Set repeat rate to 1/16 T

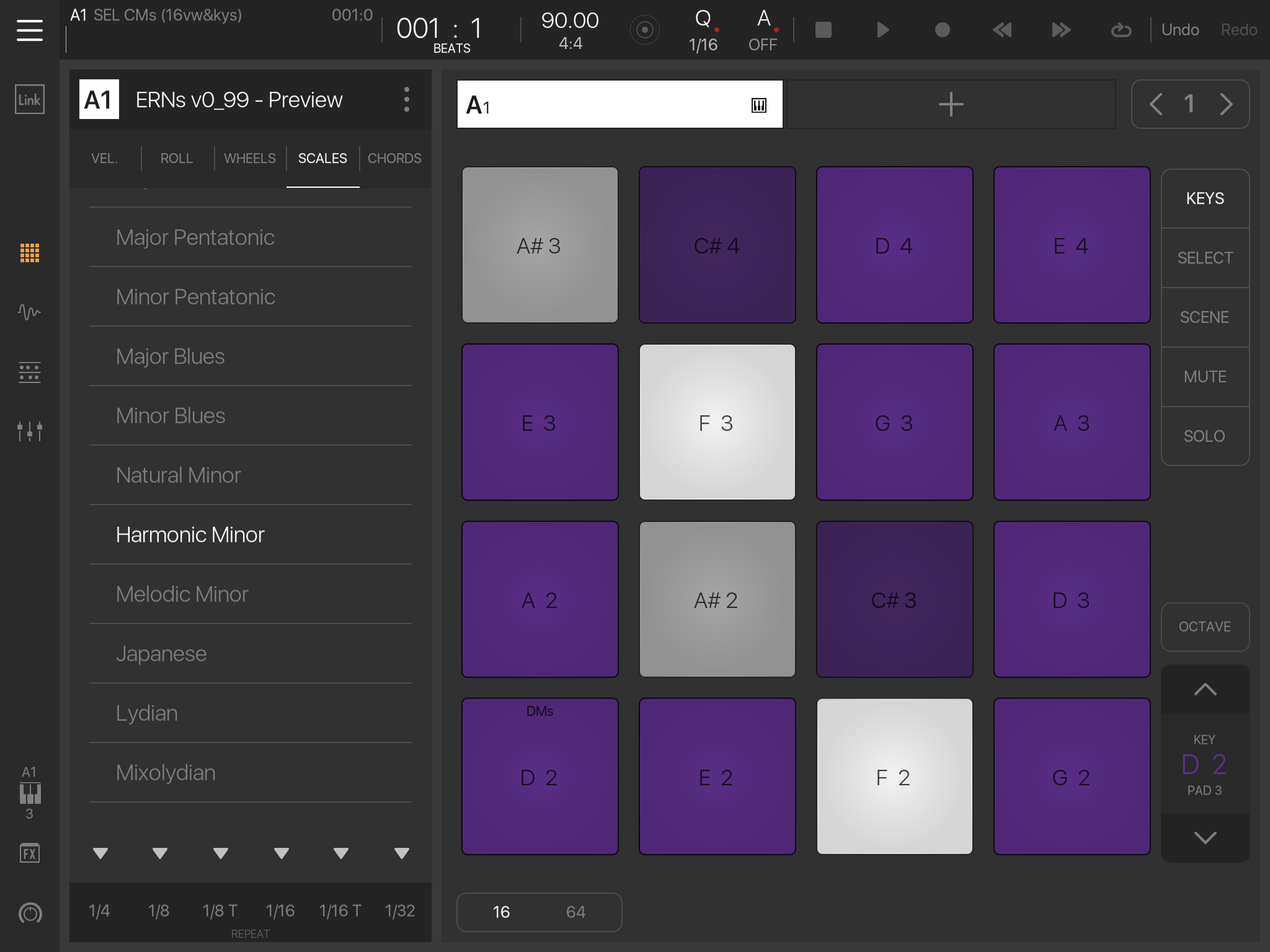coord(340,910)
